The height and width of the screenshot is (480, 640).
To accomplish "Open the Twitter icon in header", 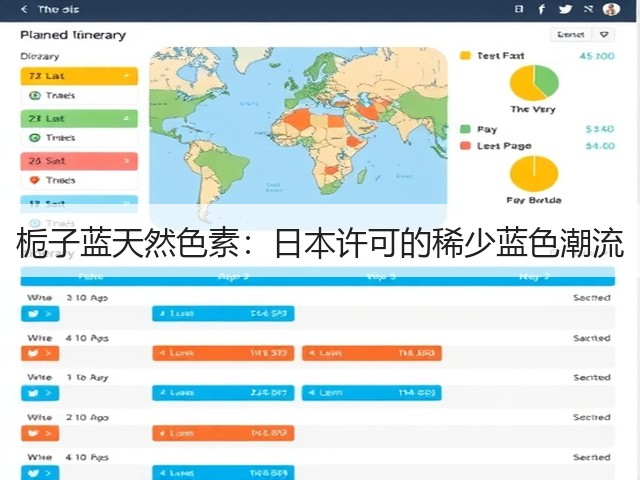I will coord(565,9).
